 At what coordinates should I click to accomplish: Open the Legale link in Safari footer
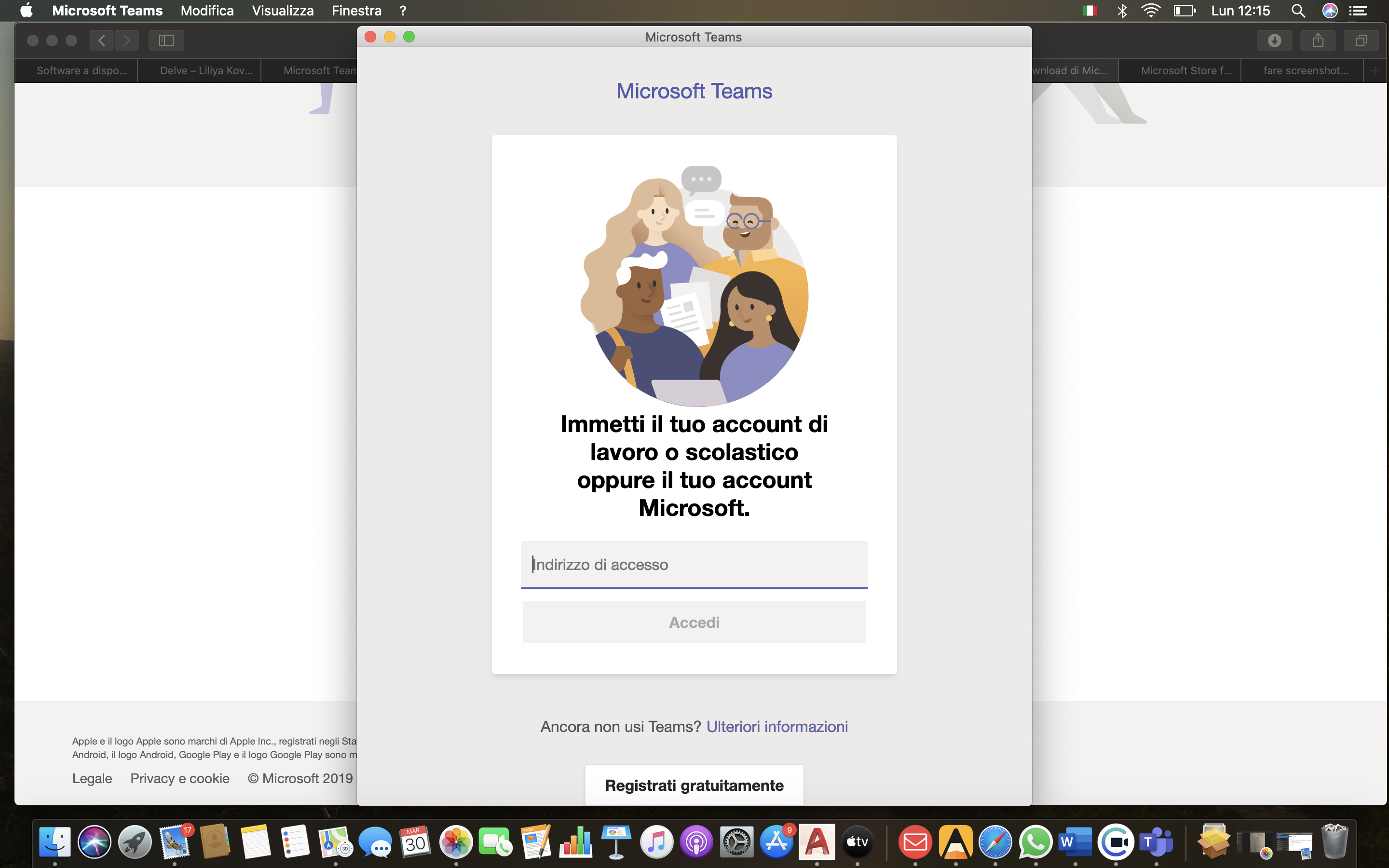click(92, 778)
